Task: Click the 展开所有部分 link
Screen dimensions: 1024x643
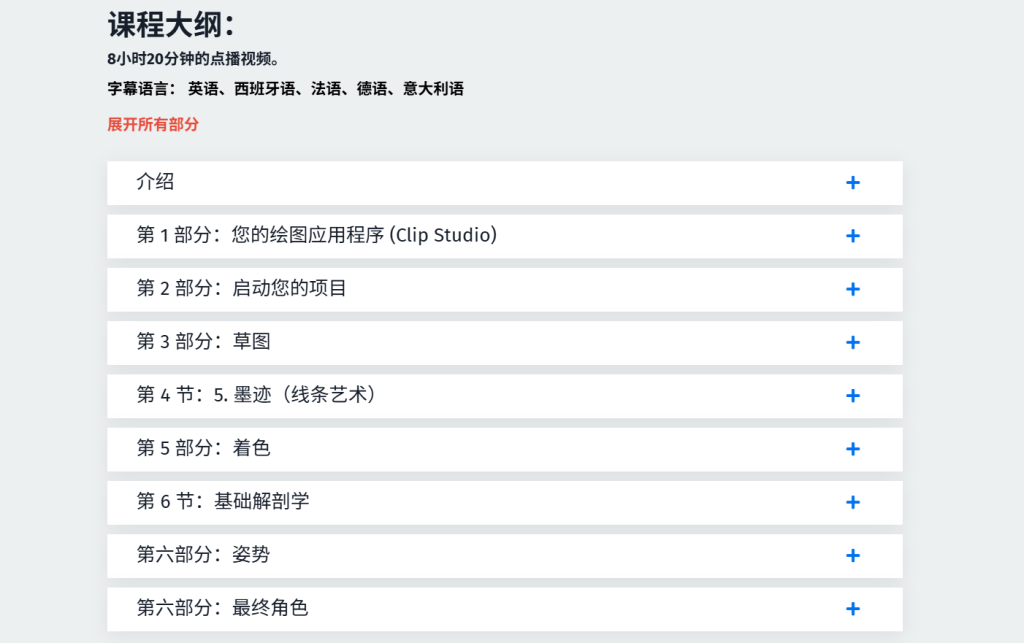Action: 153,125
